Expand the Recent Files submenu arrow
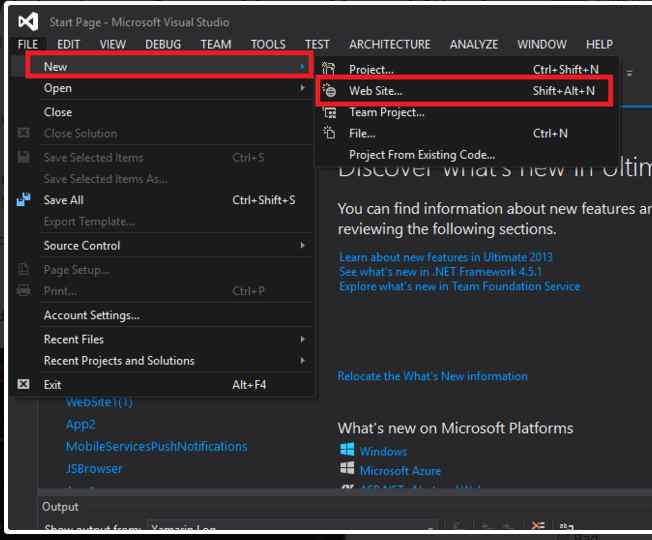The height and width of the screenshot is (540, 652). (302, 339)
